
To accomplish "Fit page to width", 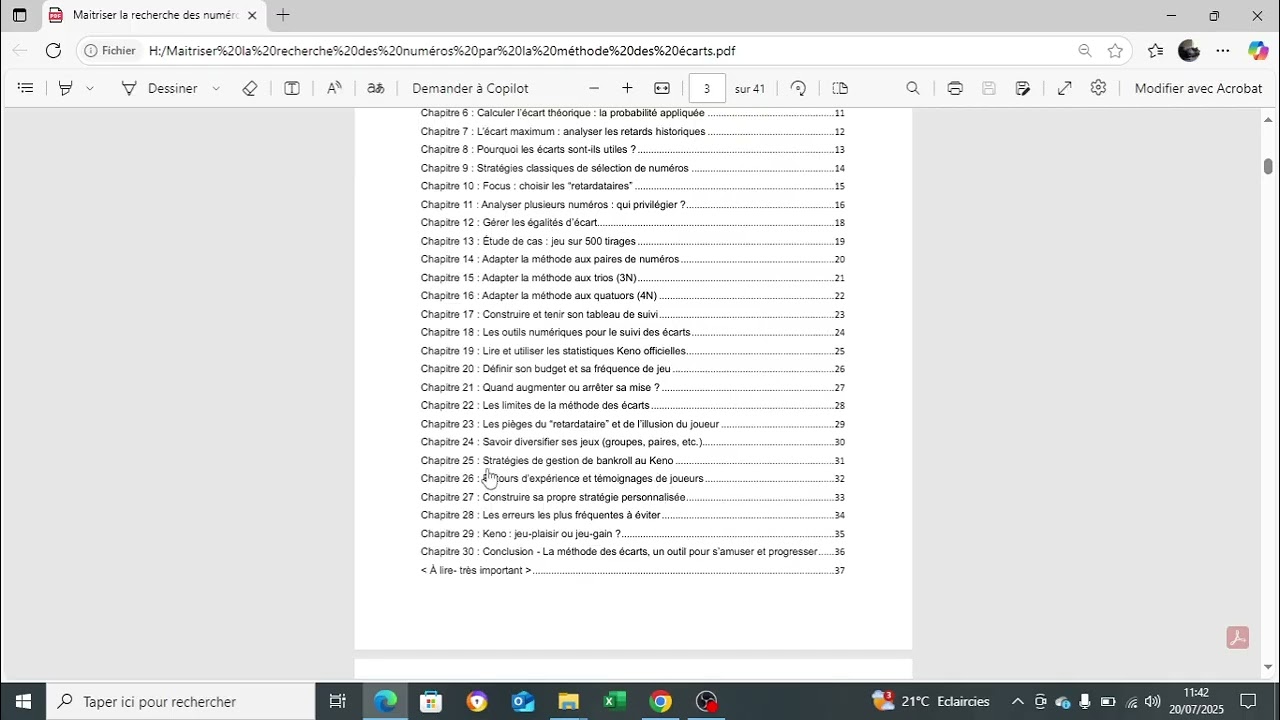I will pos(662,88).
